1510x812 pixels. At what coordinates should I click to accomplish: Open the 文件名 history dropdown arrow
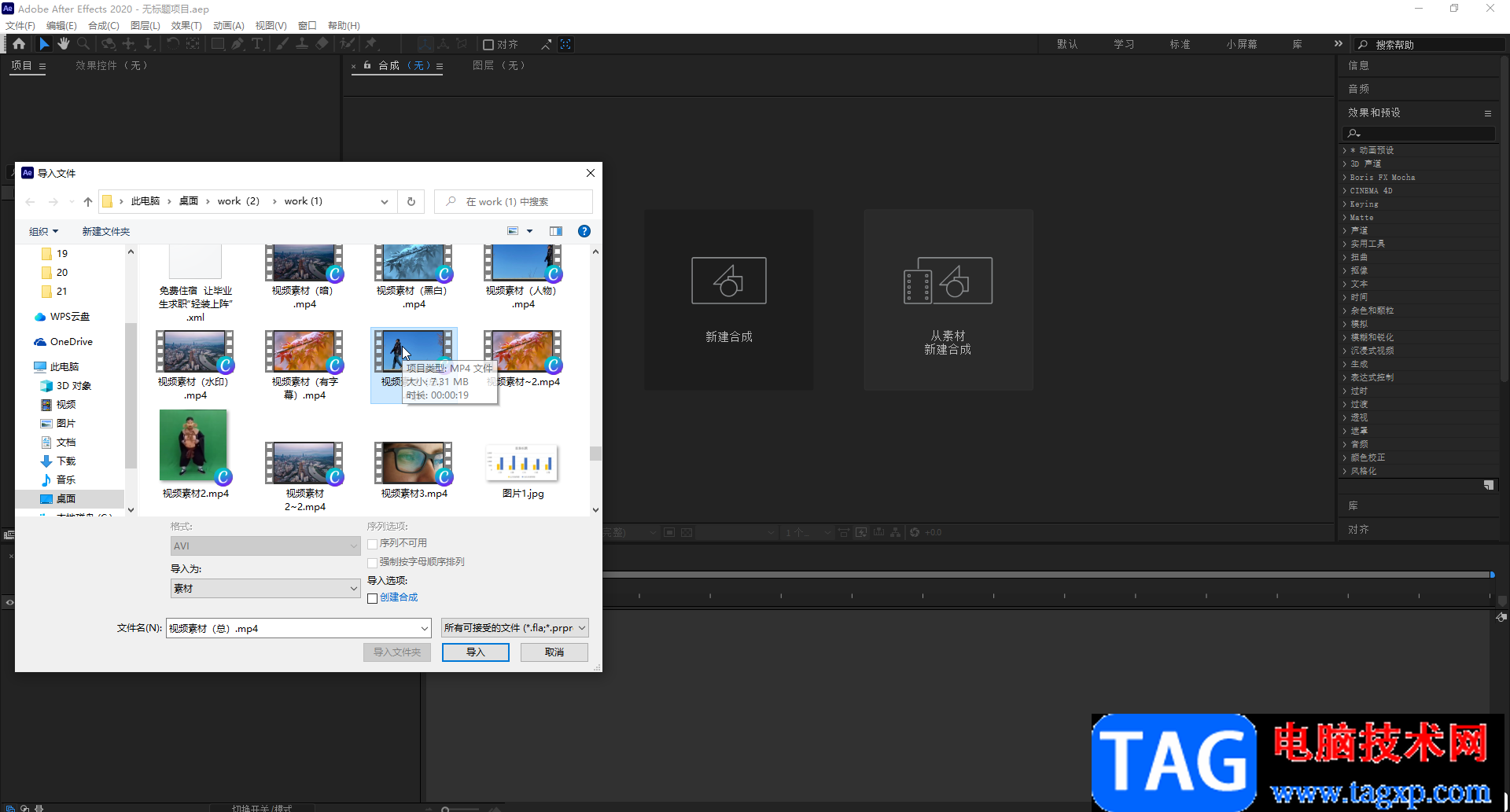click(x=425, y=628)
